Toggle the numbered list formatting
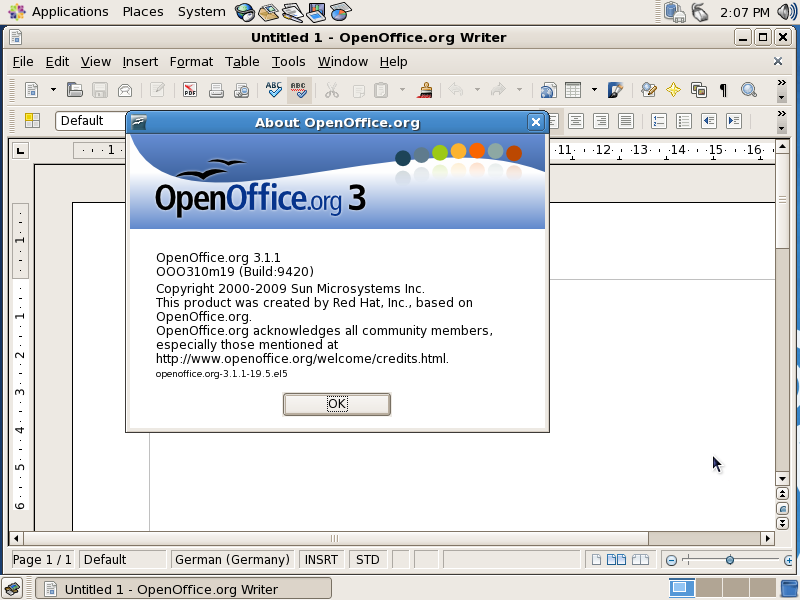The image size is (800, 600). [x=660, y=120]
